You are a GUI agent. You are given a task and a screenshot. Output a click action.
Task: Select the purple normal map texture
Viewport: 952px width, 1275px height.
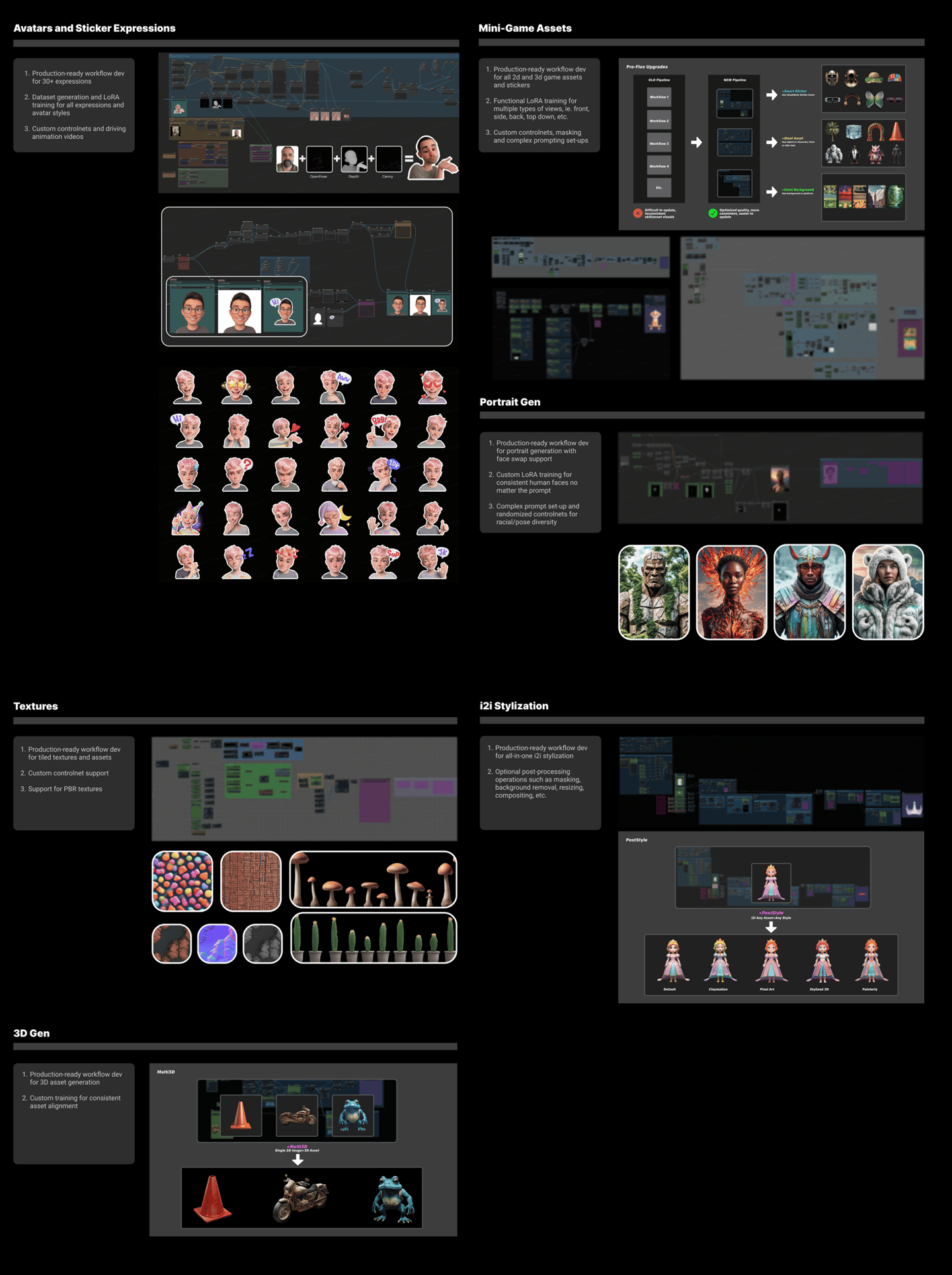(218, 943)
